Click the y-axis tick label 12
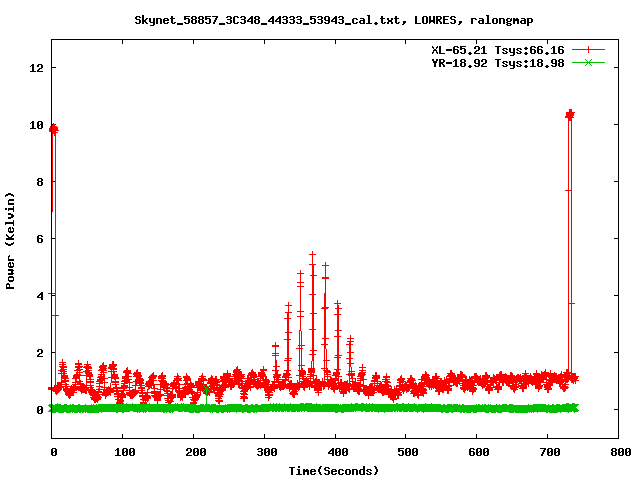Viewport: 640px width, 480px height. [36, 68]
